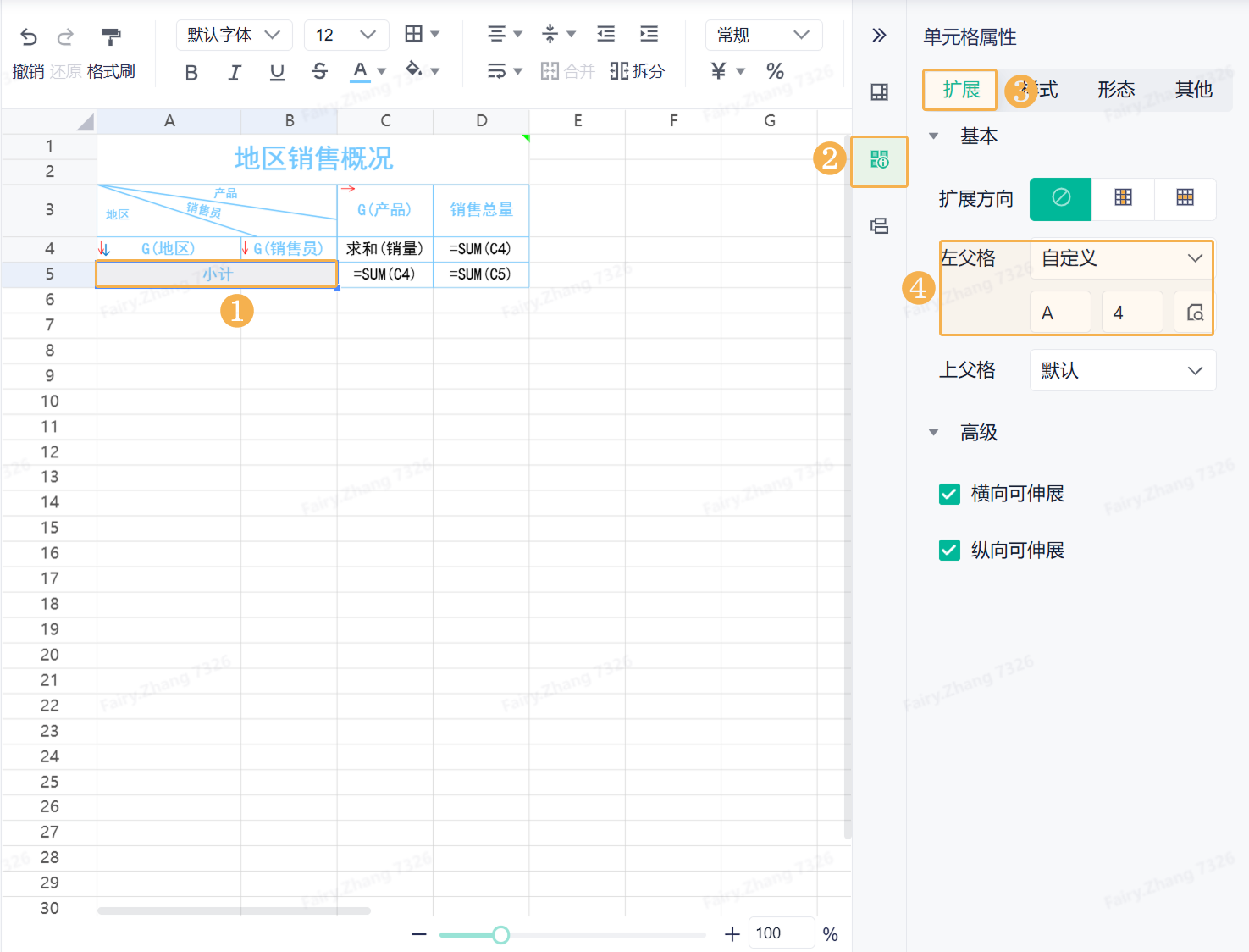1249x952 pixels.
Task: Open the table layout panel icon in sidebar
Action: pos(880,92)
